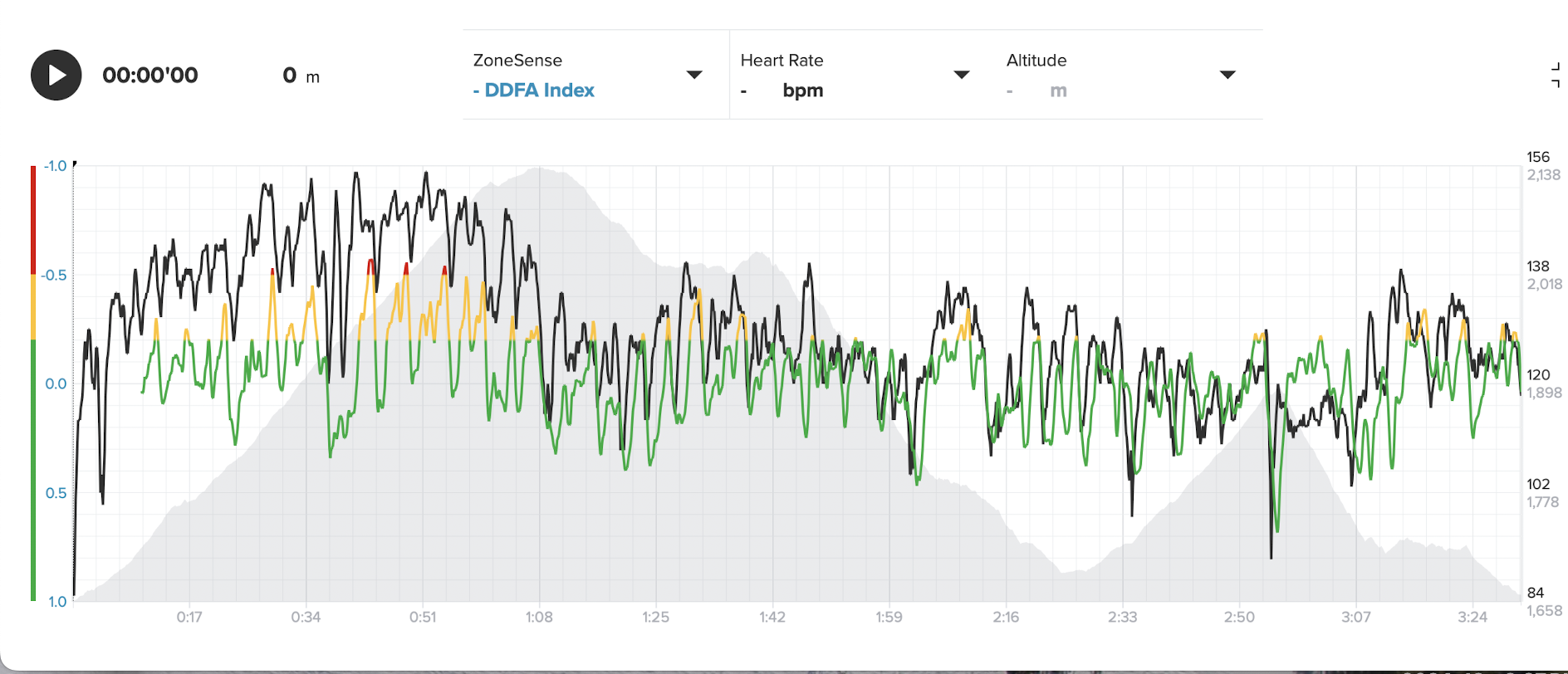Click the 156 heart rate axis value

(x=1538, y=157)
